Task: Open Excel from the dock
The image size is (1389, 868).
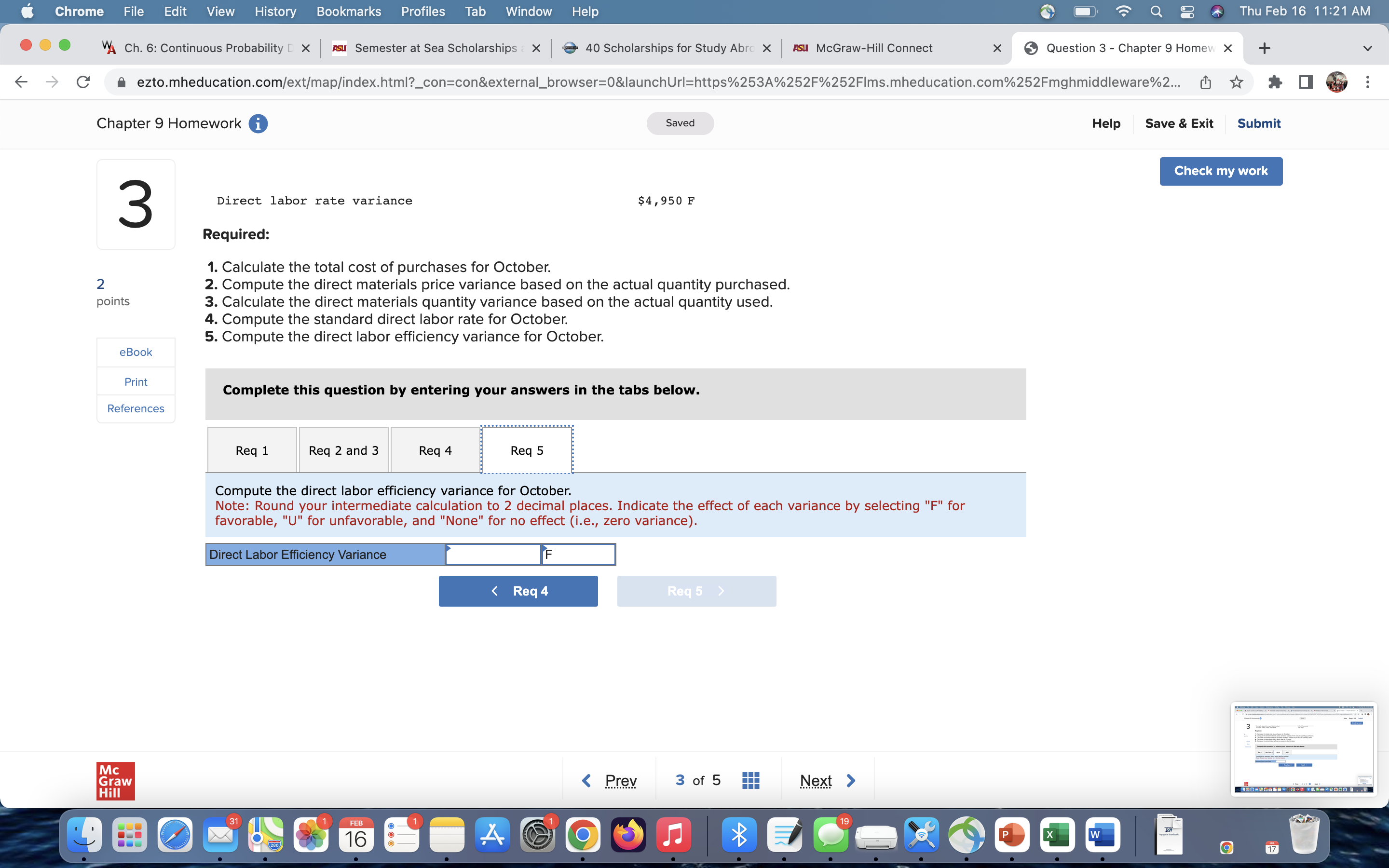Action: (x=1057, y=835)
